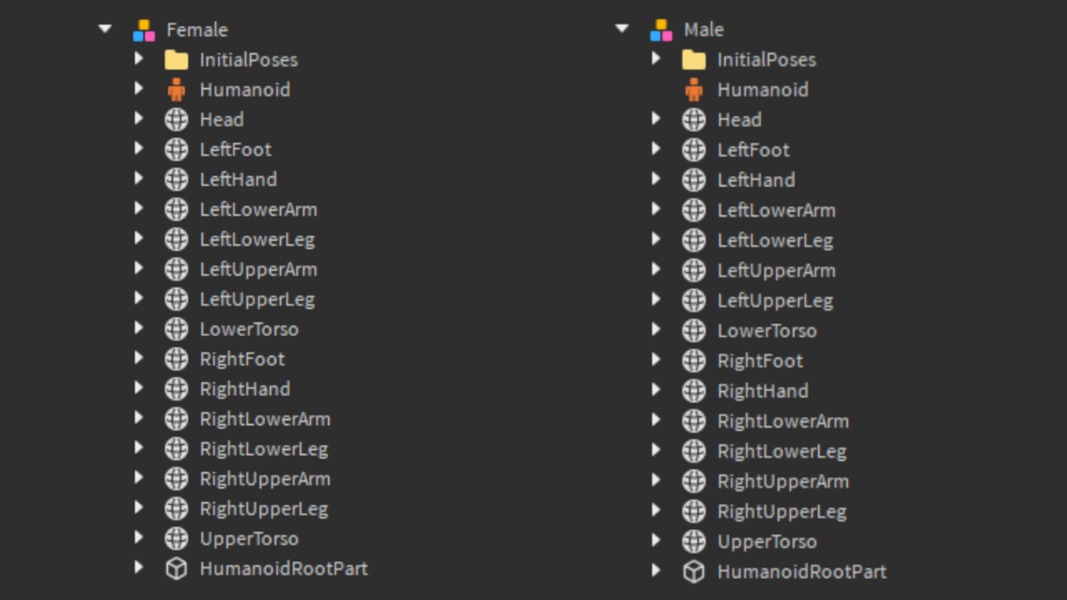The width and height of the screenshot is (1067, 600).
Task: Select Male's LeftFoot item
Action: 752,150
